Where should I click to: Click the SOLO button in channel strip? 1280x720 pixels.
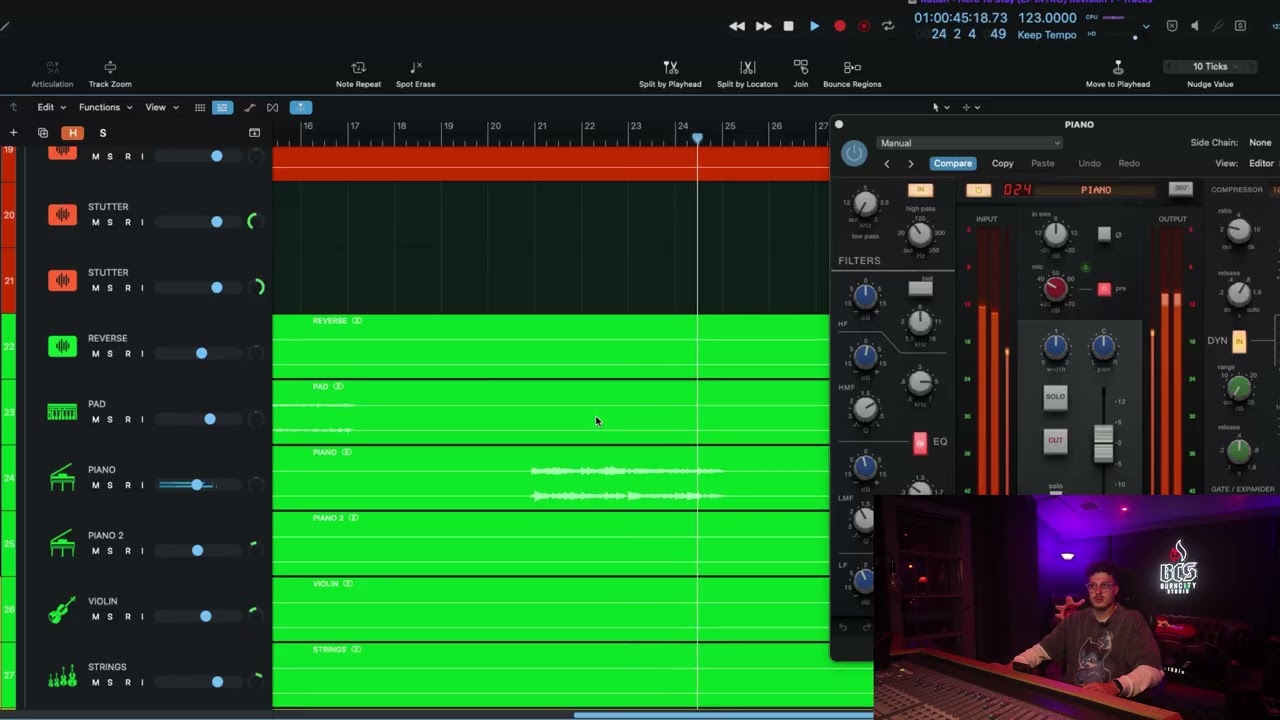click(x=1055, y=397)
